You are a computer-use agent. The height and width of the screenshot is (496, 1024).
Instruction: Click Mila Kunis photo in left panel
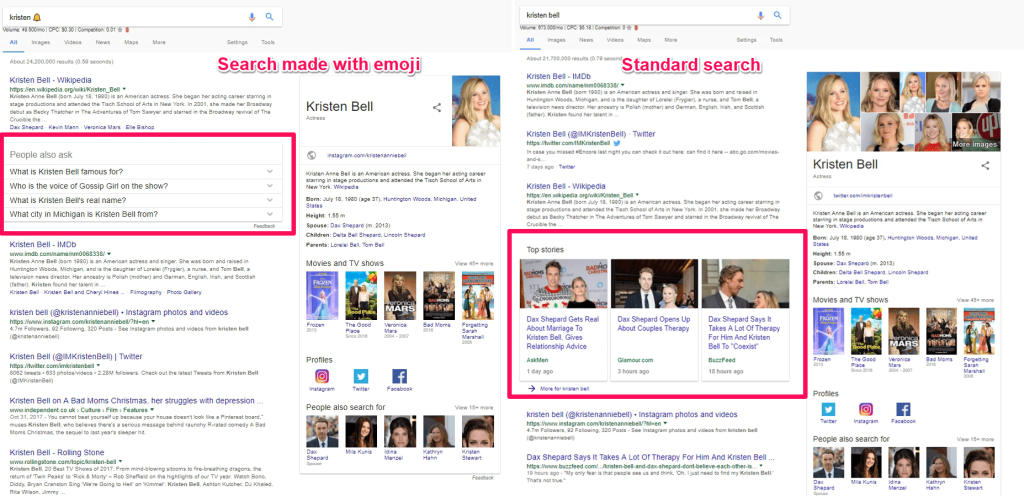pyautogui.click(x=361, y=431)
